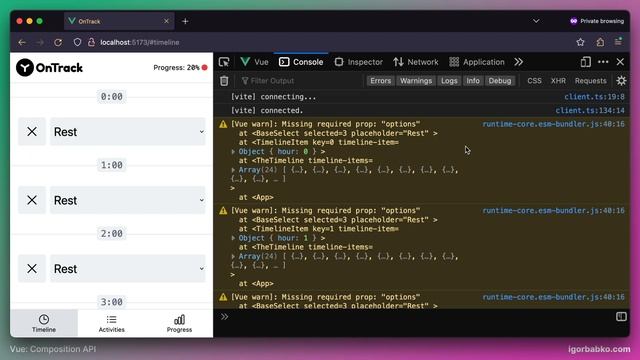Viewport: 640px width, 360px height.
Task: Clear the 0:00 timeline item
Action: click(x=32, y=131)
